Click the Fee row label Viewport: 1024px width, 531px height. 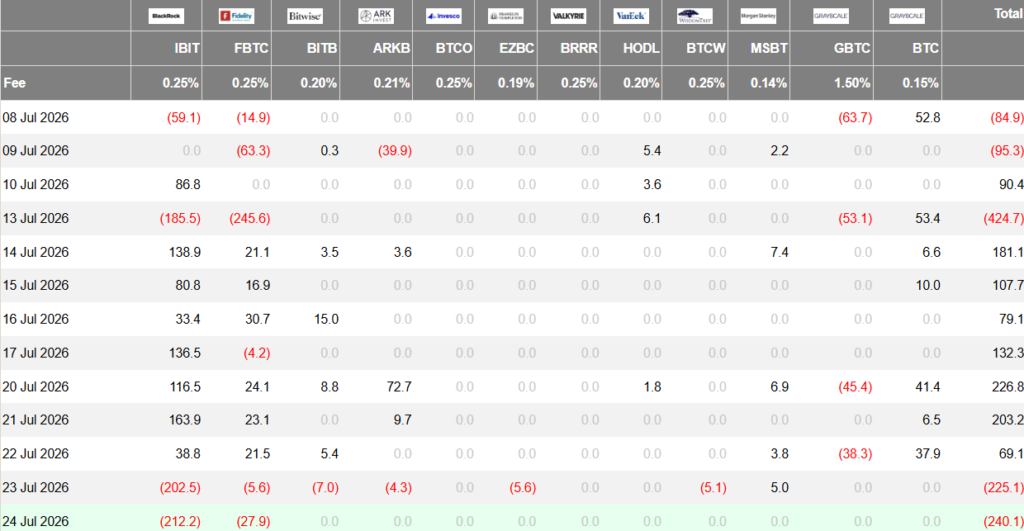tap(14, 83)
